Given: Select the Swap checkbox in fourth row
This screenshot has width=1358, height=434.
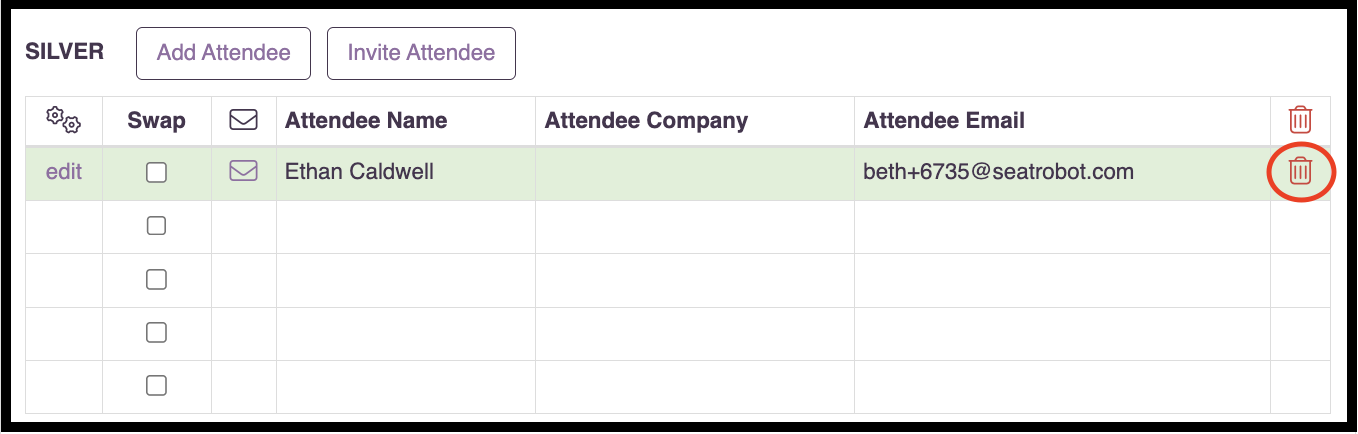Looking at the screenshot, I should 156,333.
